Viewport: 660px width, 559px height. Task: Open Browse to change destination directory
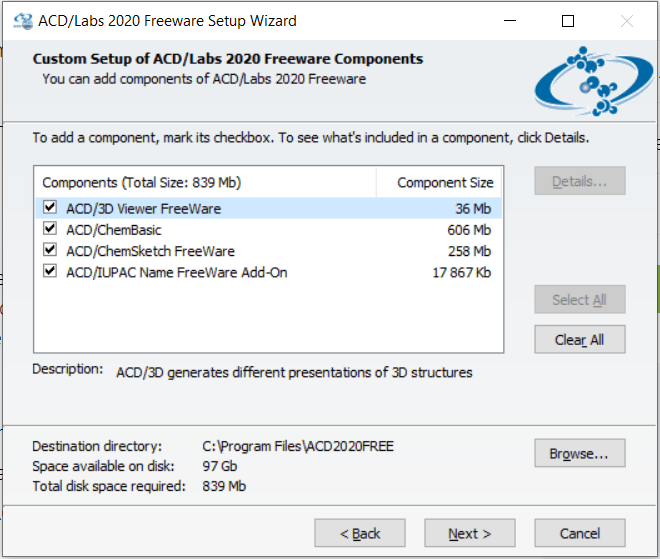point(579,453)
